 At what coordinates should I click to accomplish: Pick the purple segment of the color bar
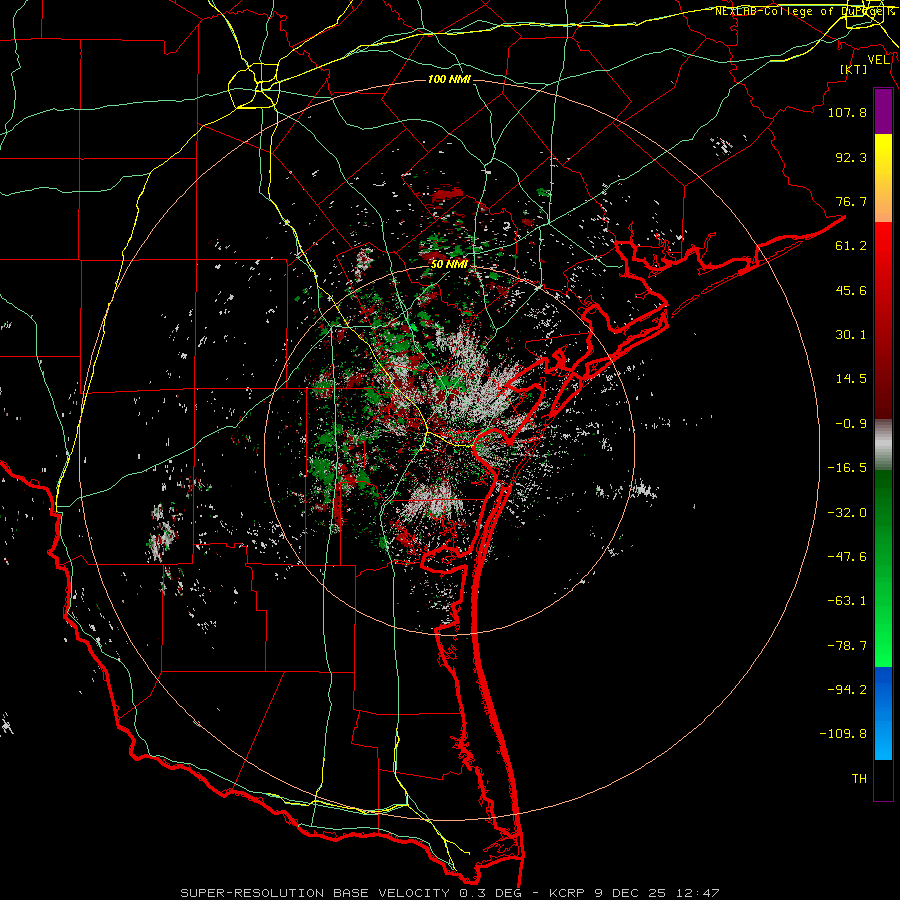point(883,112)
